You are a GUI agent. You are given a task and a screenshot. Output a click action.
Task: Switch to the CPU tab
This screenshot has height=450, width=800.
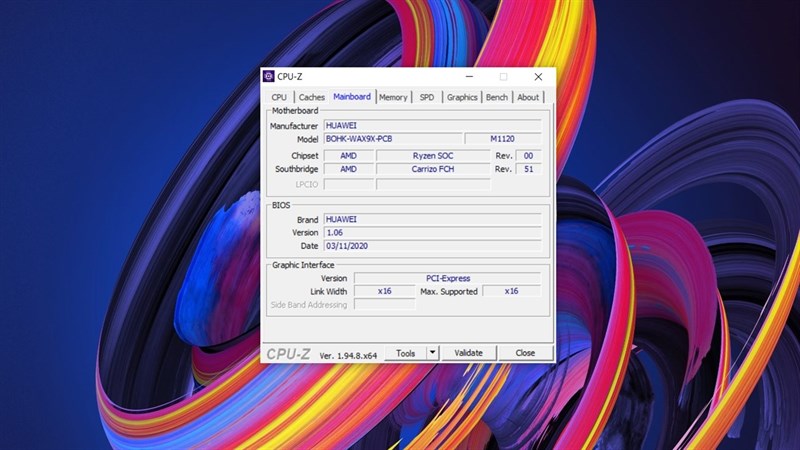click(x=279, y=97)
